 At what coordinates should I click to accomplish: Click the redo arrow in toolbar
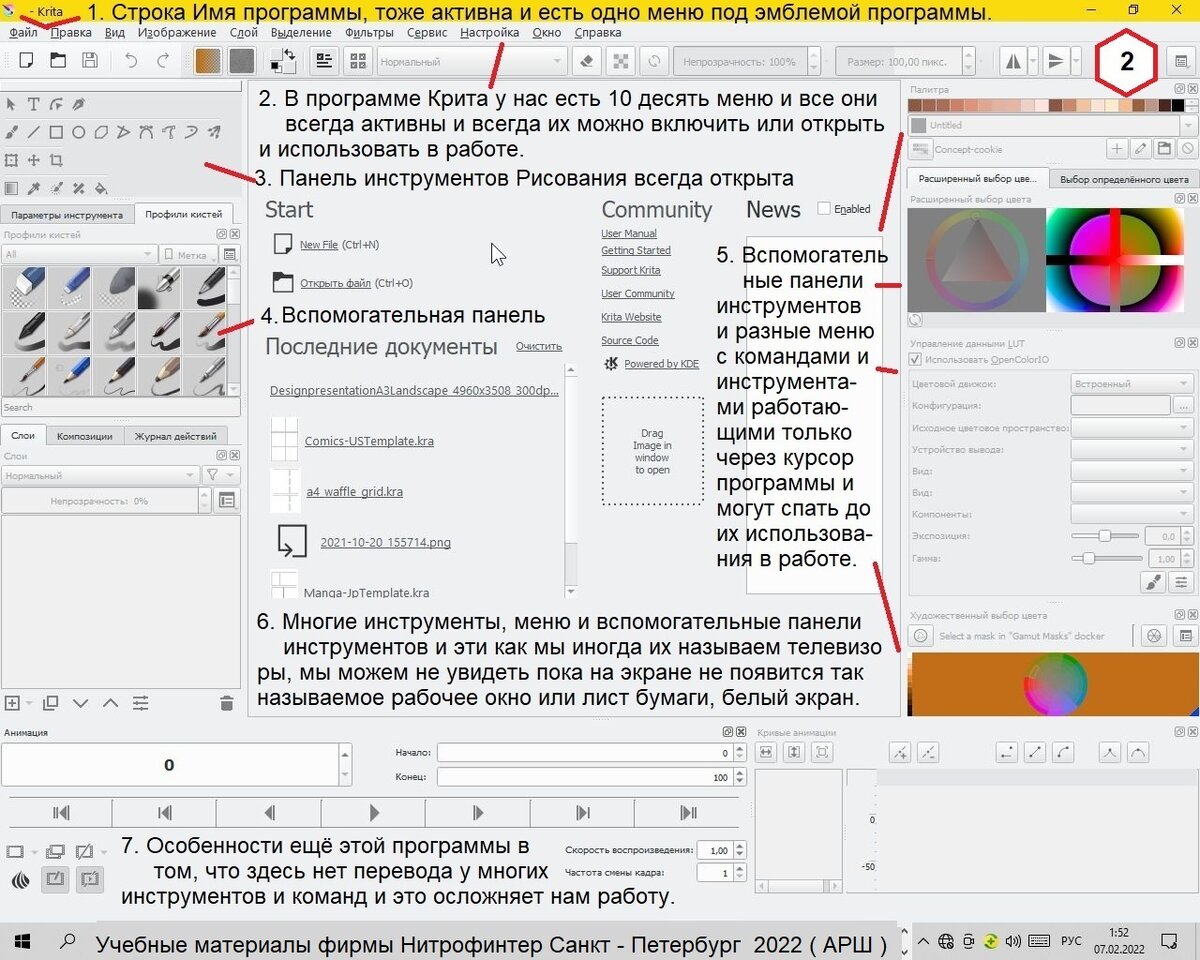[163, 61]
